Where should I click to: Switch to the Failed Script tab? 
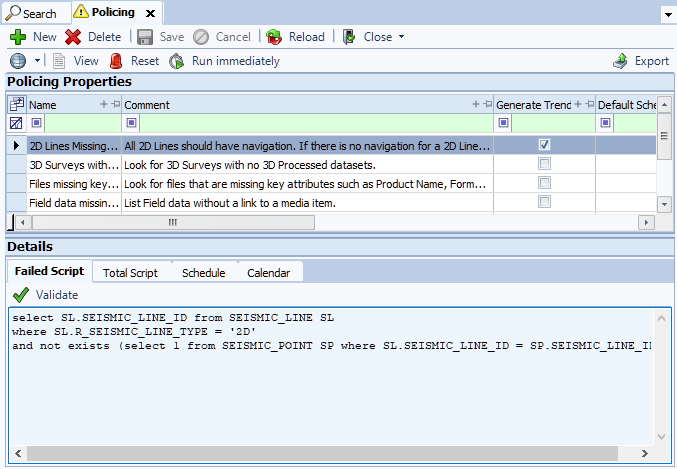pos(49,271)
